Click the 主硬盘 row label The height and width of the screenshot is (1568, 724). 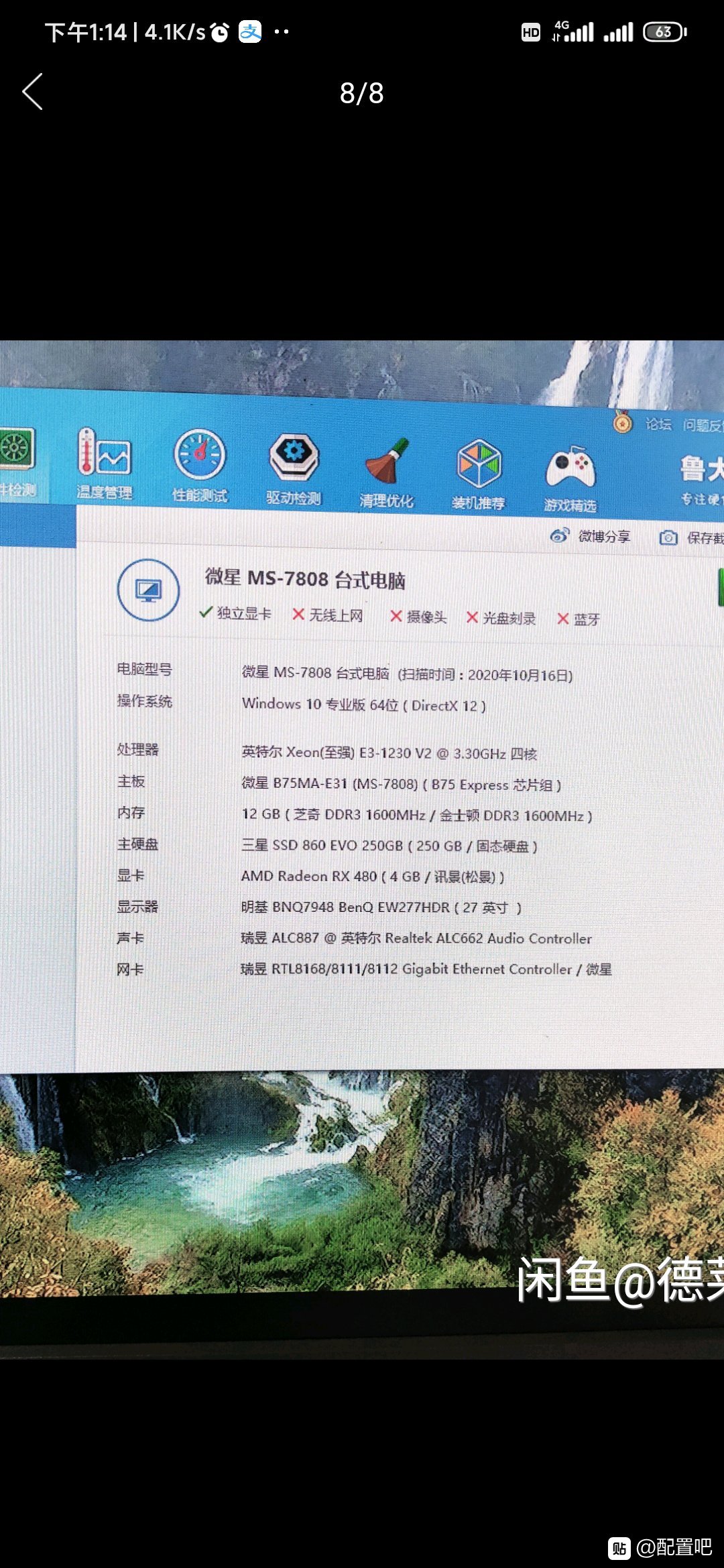pos(137,844)
